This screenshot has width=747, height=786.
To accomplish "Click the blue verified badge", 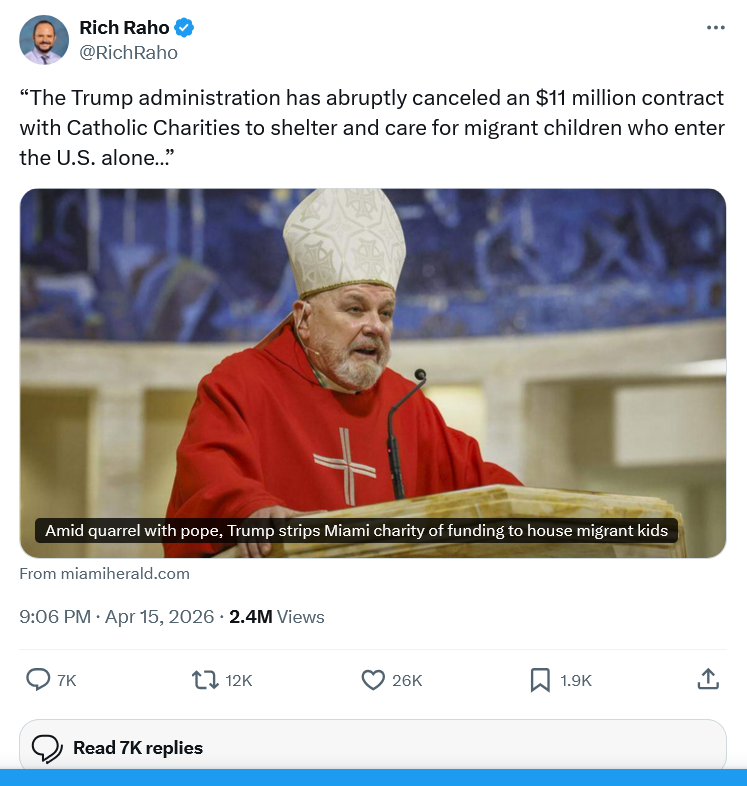I will [x=184, y=28].
